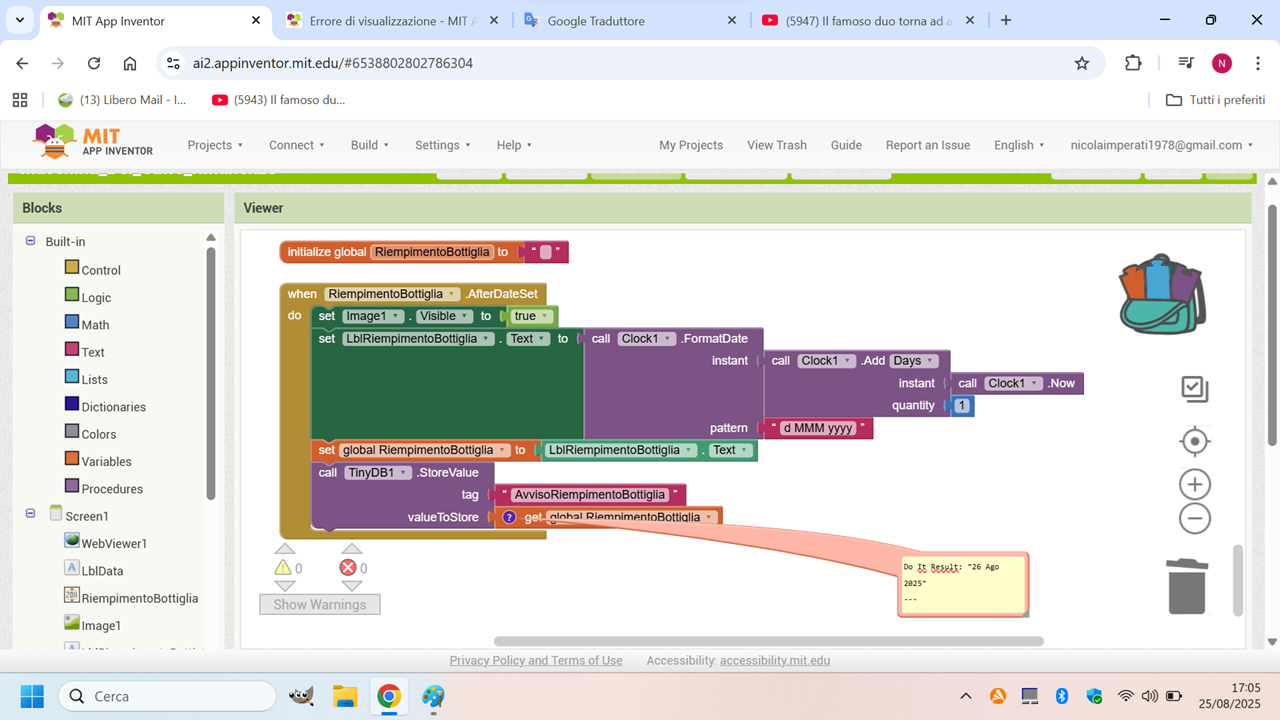Open the Image1 component dropdown

(397, 316)
